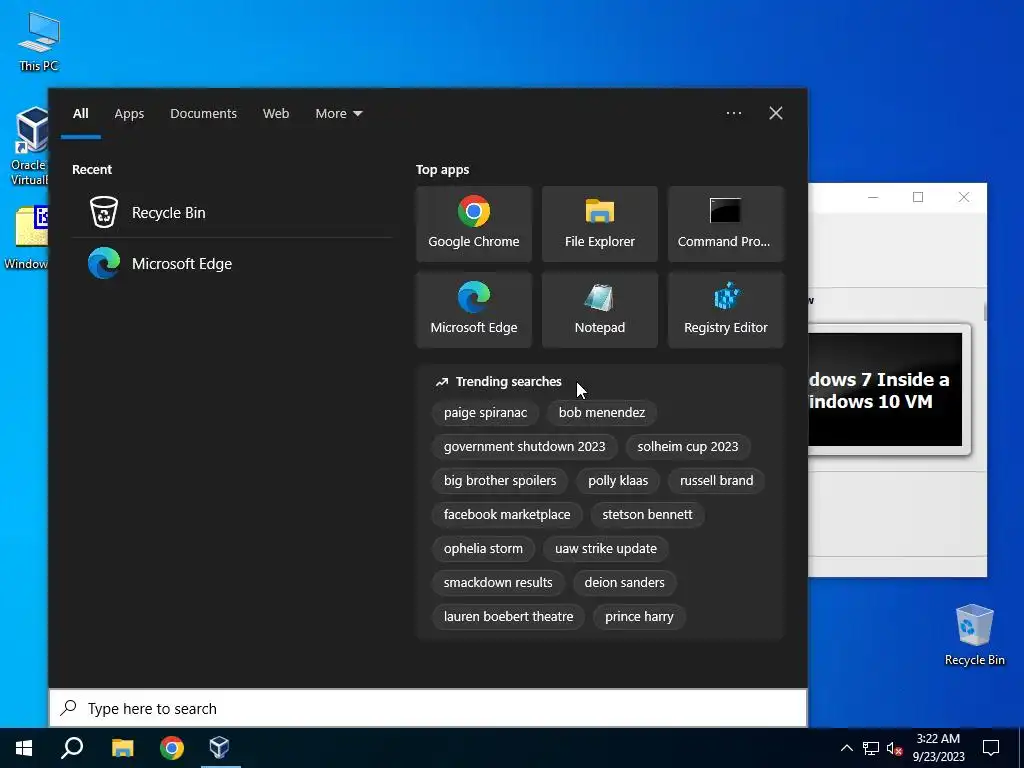Search trending 'facebook marketplace'
Screen dimensions: 1024x768
(x=507, y=514)
